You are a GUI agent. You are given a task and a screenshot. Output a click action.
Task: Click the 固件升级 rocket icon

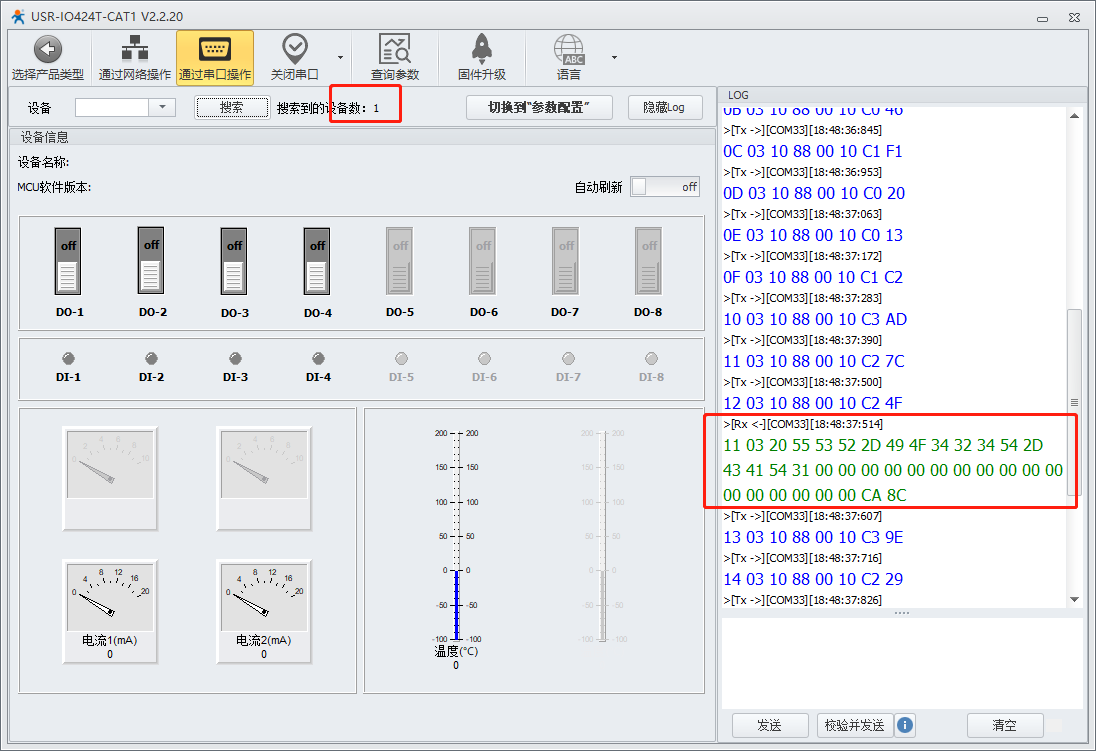point(481,49)
